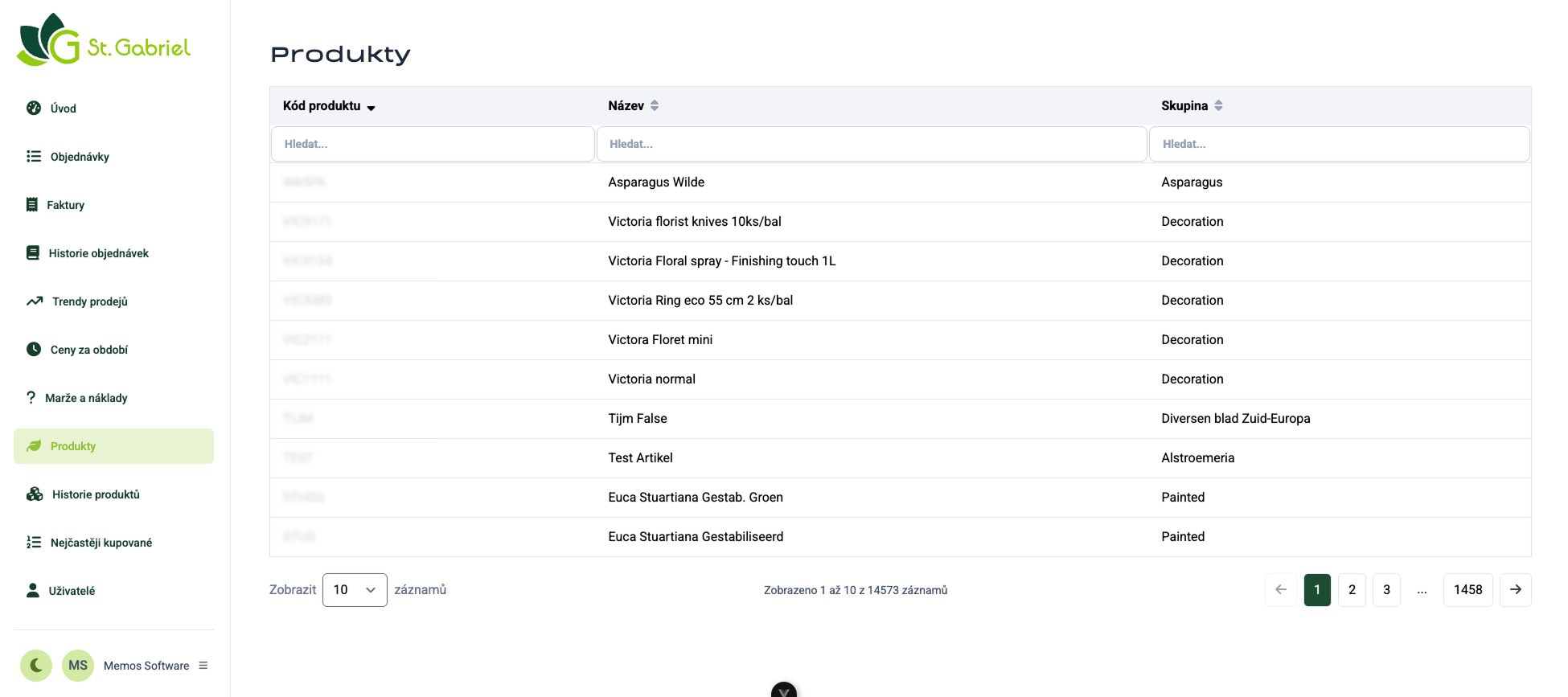Toggle sorting on the Název column
Viewport: 1568px width, 697px height.
click(x=655, y=105)
